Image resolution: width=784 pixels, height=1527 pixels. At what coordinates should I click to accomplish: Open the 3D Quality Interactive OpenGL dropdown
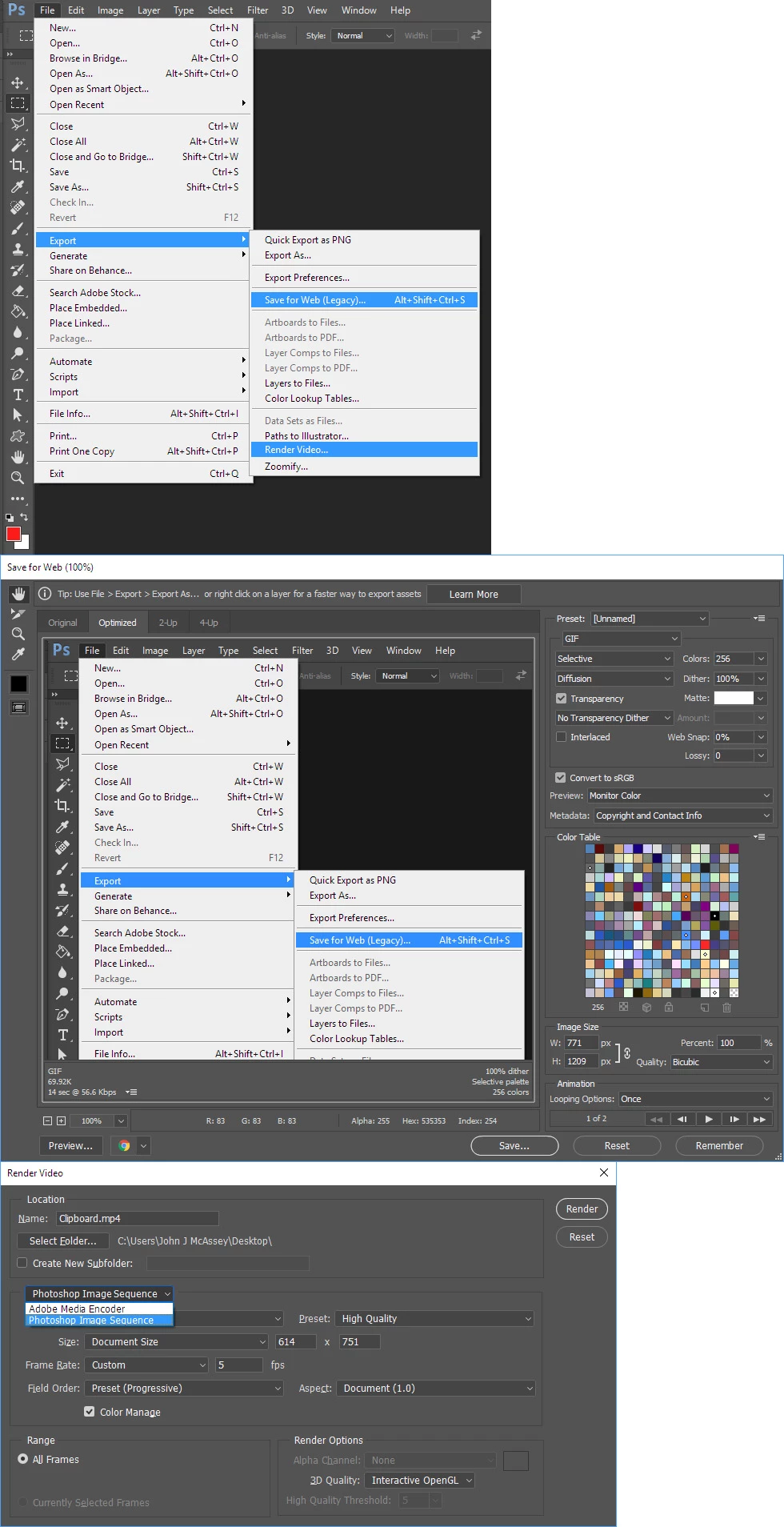(x=420, y=1480)
